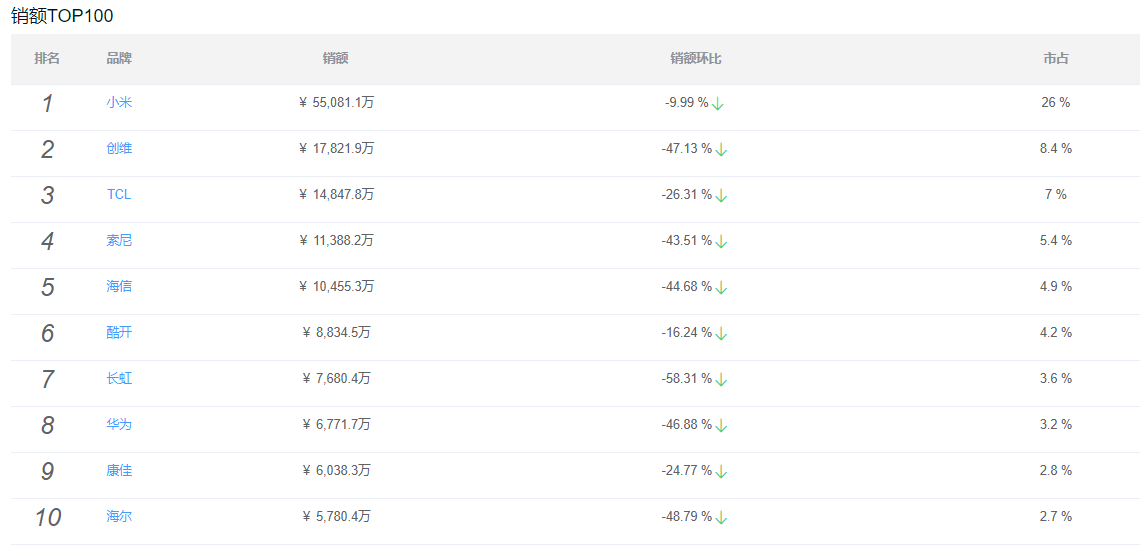
Task: Click the green arrow next to -48.79 %
Action: [x=721, y=518]
